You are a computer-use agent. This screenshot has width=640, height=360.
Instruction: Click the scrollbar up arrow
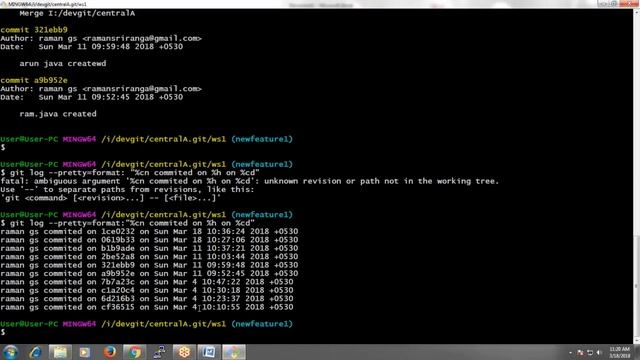click(x=636, y=12)
